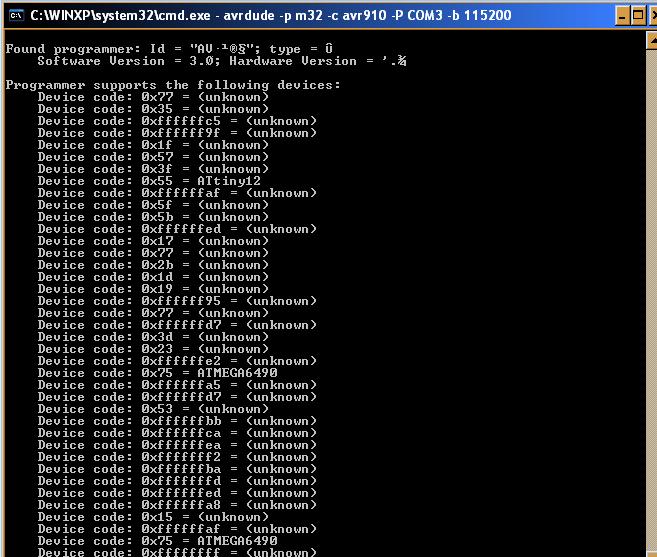Click the Device code 0xfffffff2 row
The image size is (657, 557).
[177, 457]
